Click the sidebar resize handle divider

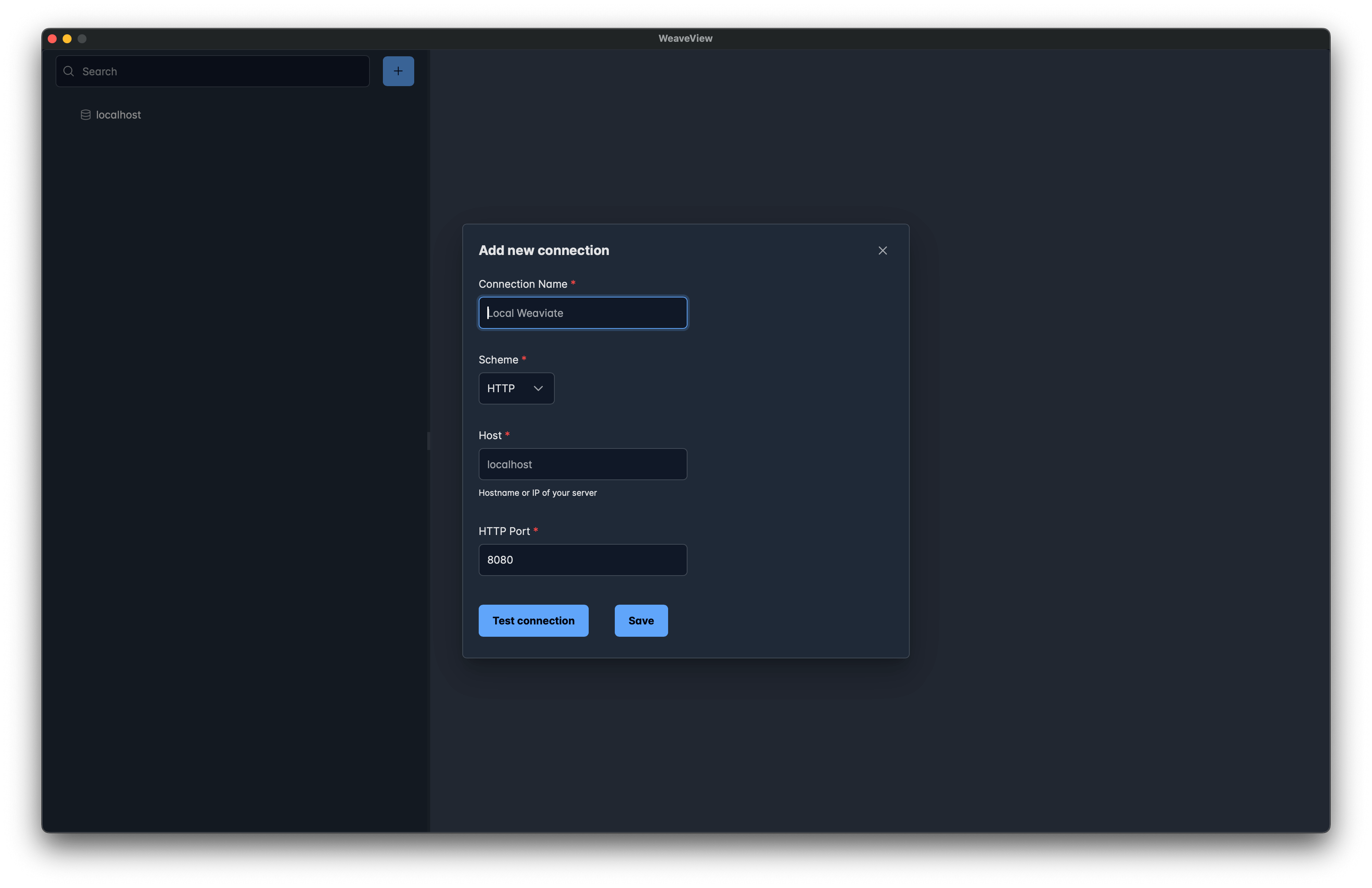(x=428, y=440)
